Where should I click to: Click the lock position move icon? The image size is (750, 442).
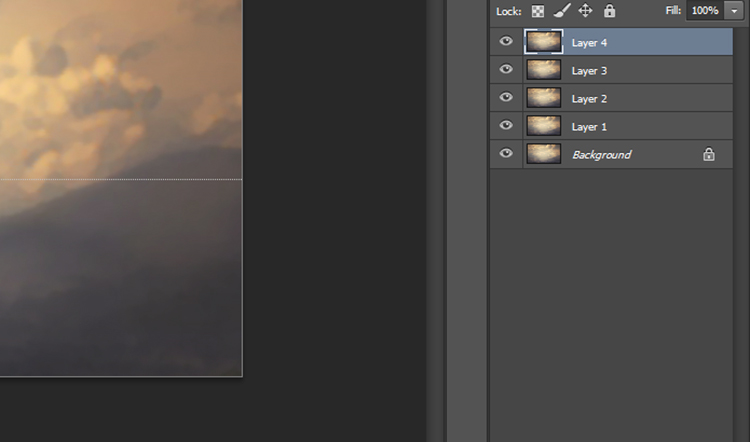click(585, 11)
